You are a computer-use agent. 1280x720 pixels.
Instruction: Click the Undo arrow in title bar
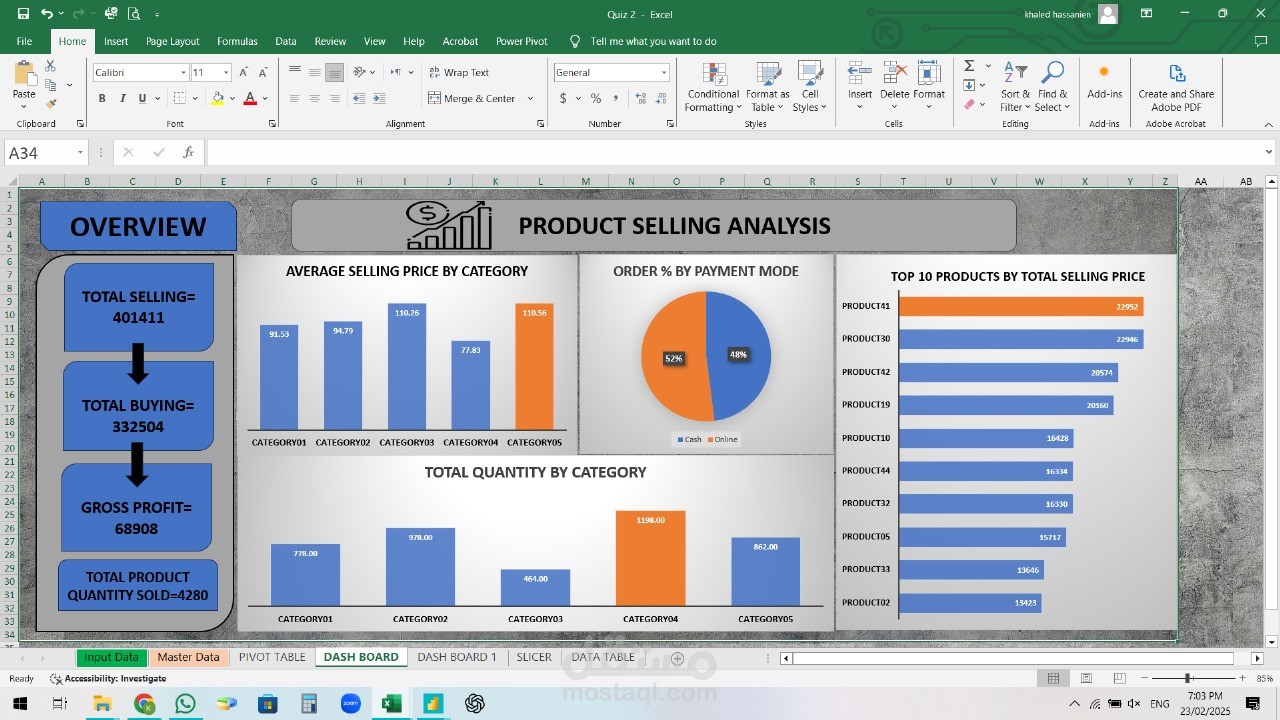pyautogui.click(x=47, y=14)
